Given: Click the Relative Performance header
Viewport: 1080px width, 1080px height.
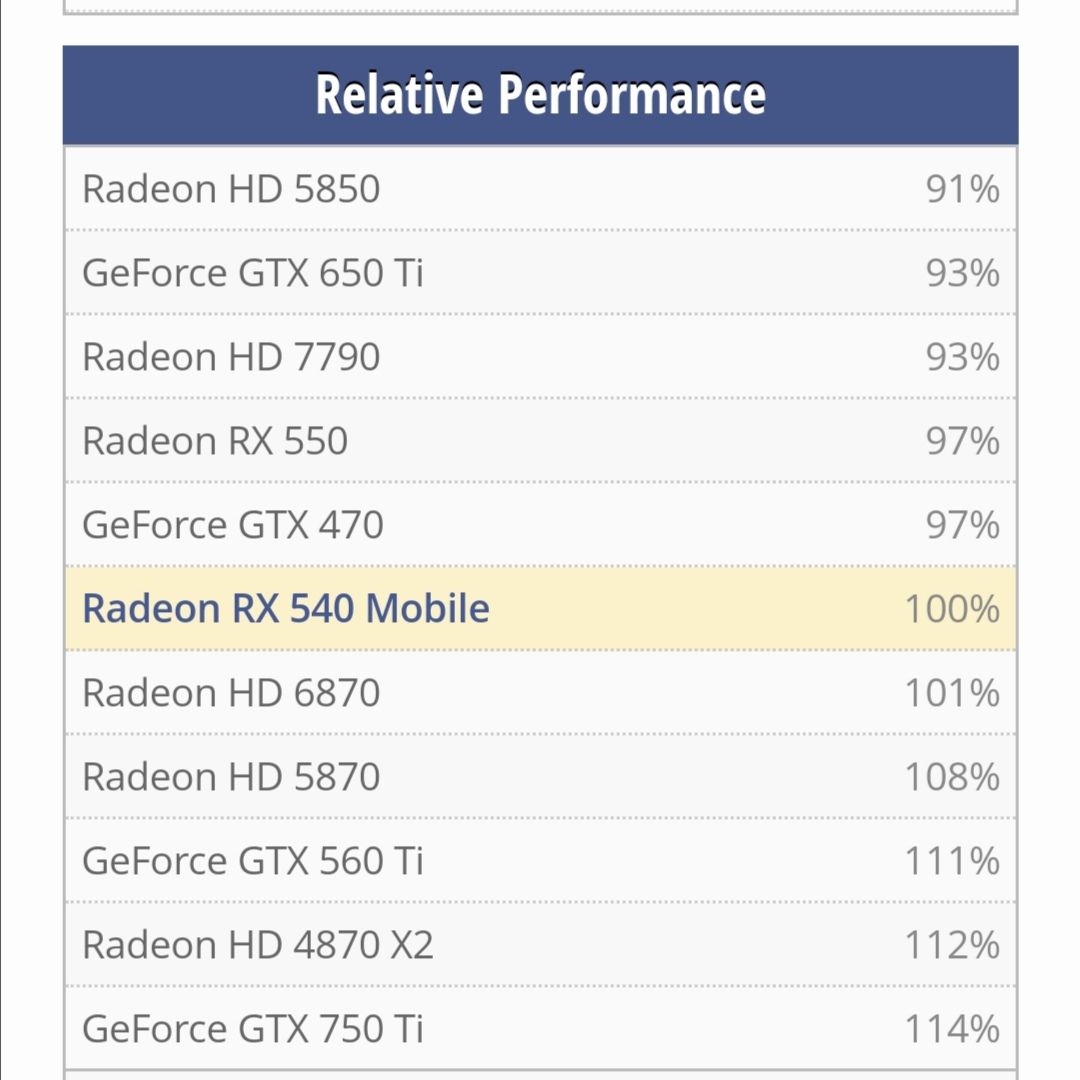Looking at the screenshot, I should click(x=541, y=95).
